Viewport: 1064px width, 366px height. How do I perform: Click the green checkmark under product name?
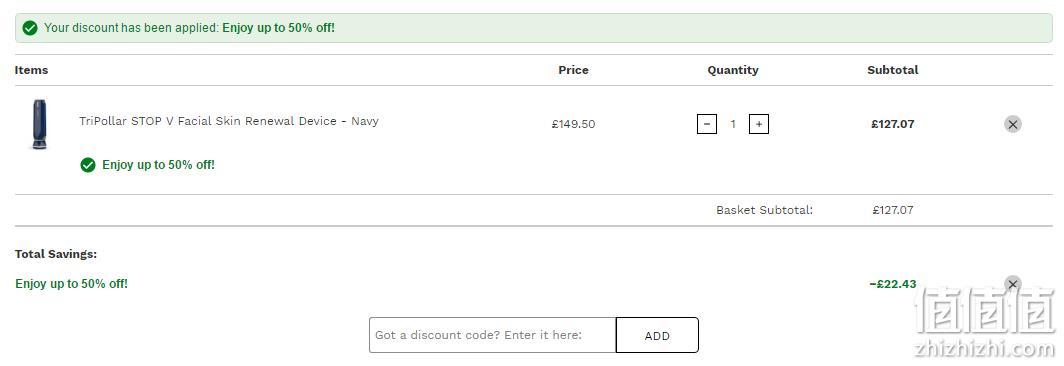pos(88,165)
